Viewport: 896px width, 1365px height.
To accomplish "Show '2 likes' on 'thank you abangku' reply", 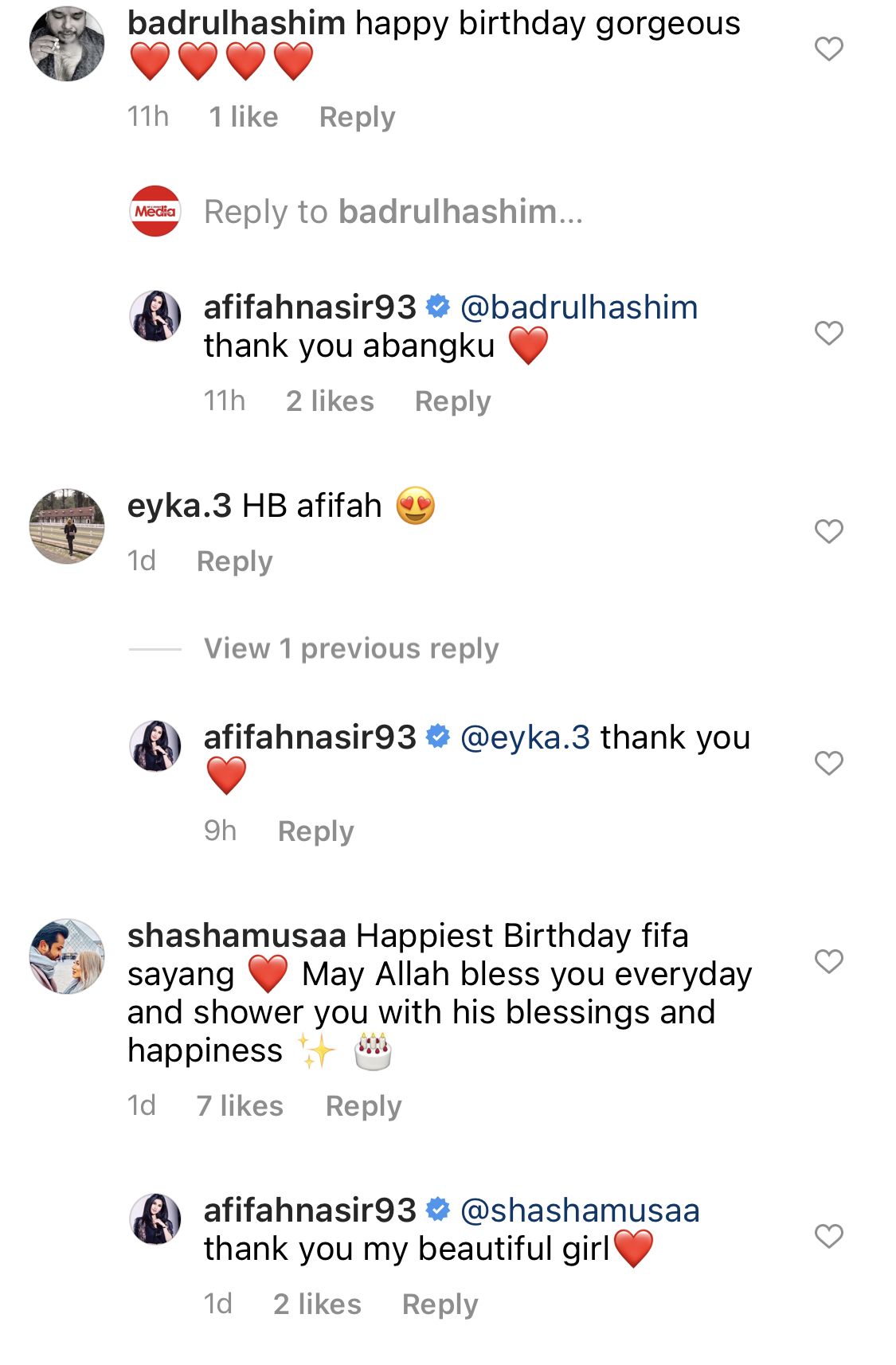I will (x=330, y=401).
